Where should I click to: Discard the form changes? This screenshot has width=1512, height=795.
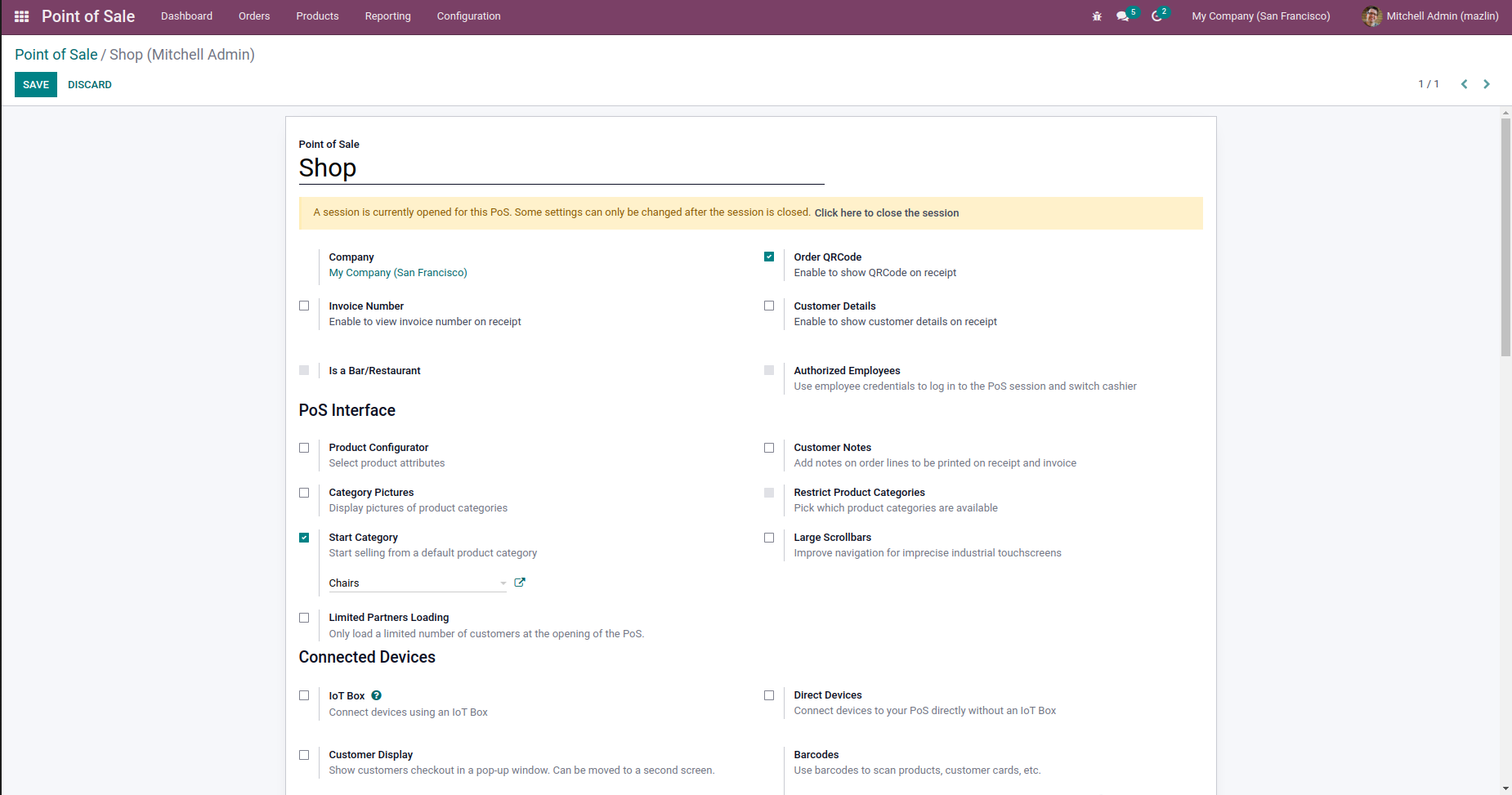click(90, 84)
